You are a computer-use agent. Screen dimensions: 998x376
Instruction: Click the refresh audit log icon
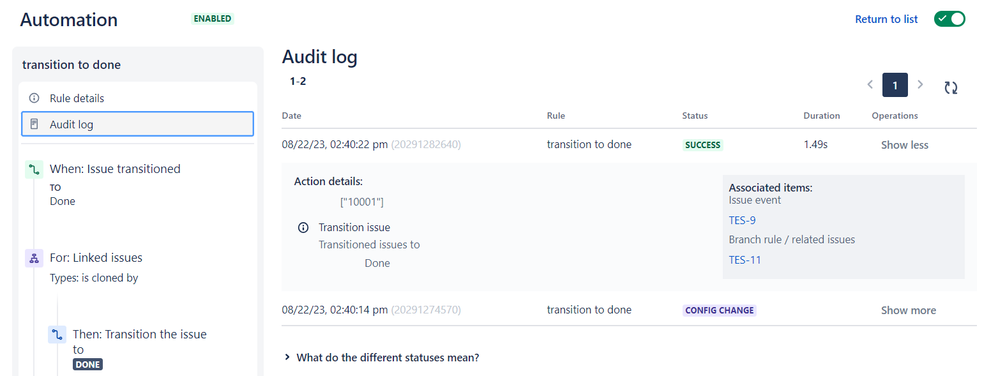pos(951,88)
